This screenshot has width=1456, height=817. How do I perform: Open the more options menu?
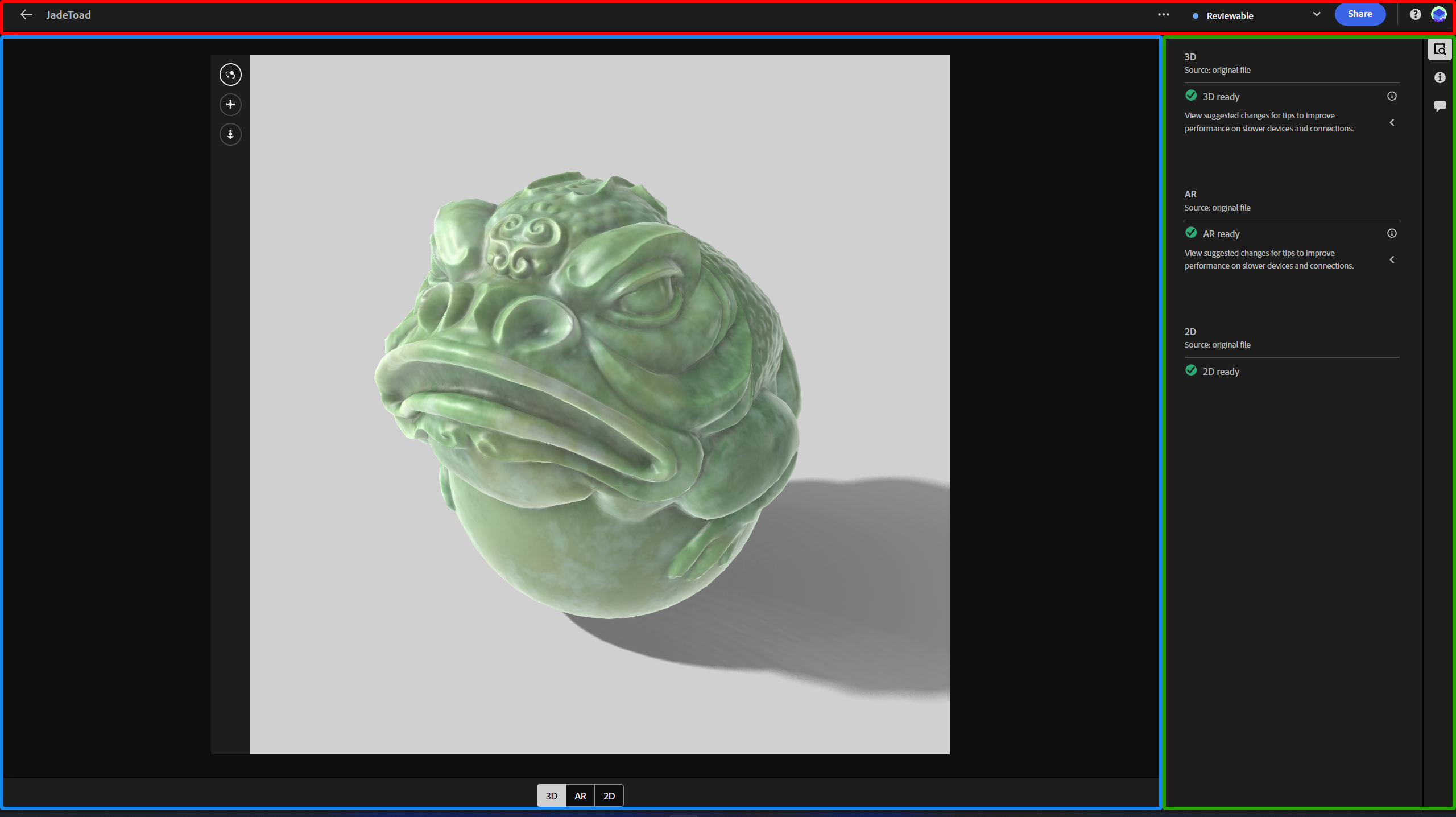pos(1164,14)
